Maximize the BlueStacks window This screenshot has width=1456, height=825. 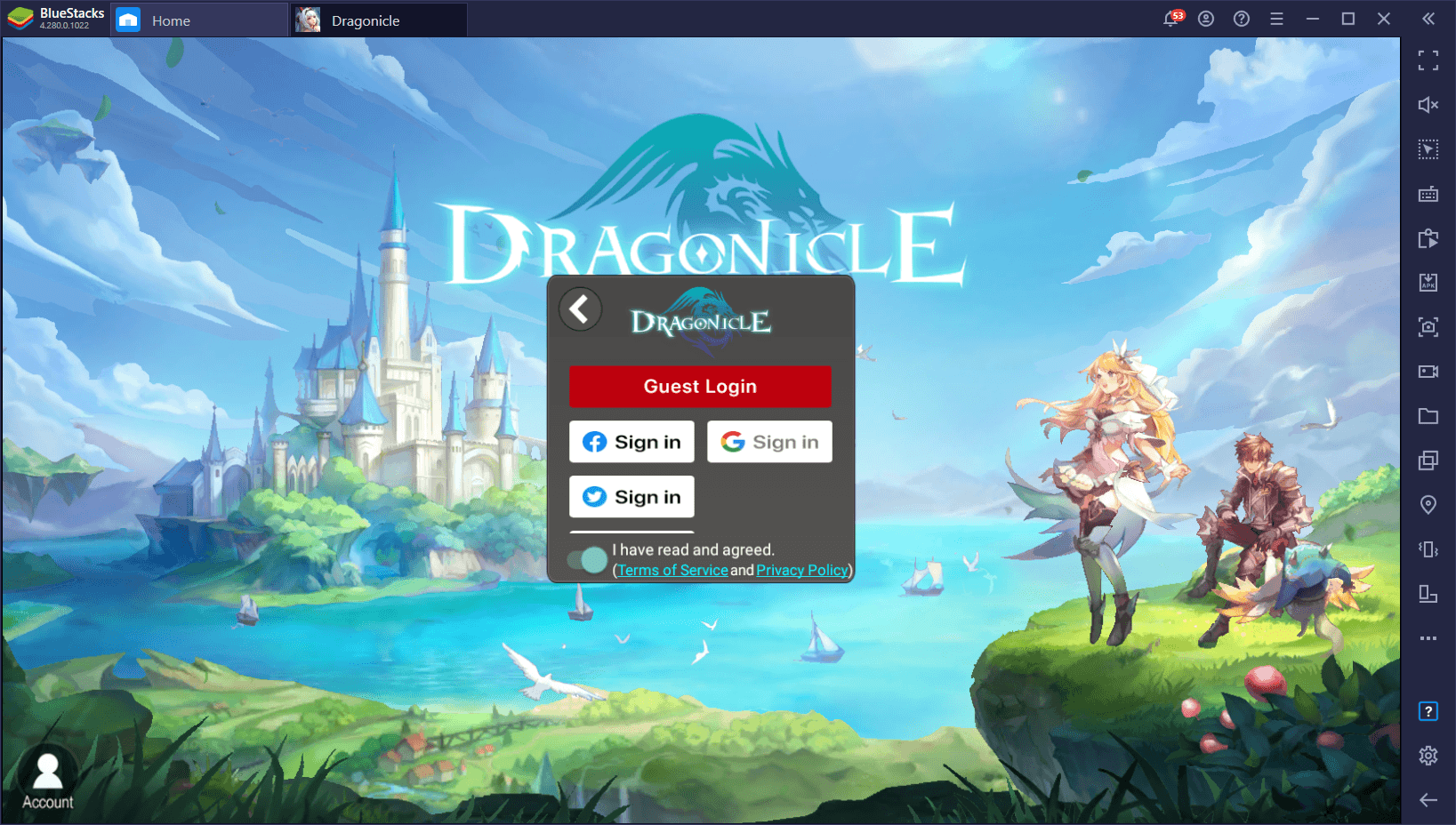pos(1348,19)
